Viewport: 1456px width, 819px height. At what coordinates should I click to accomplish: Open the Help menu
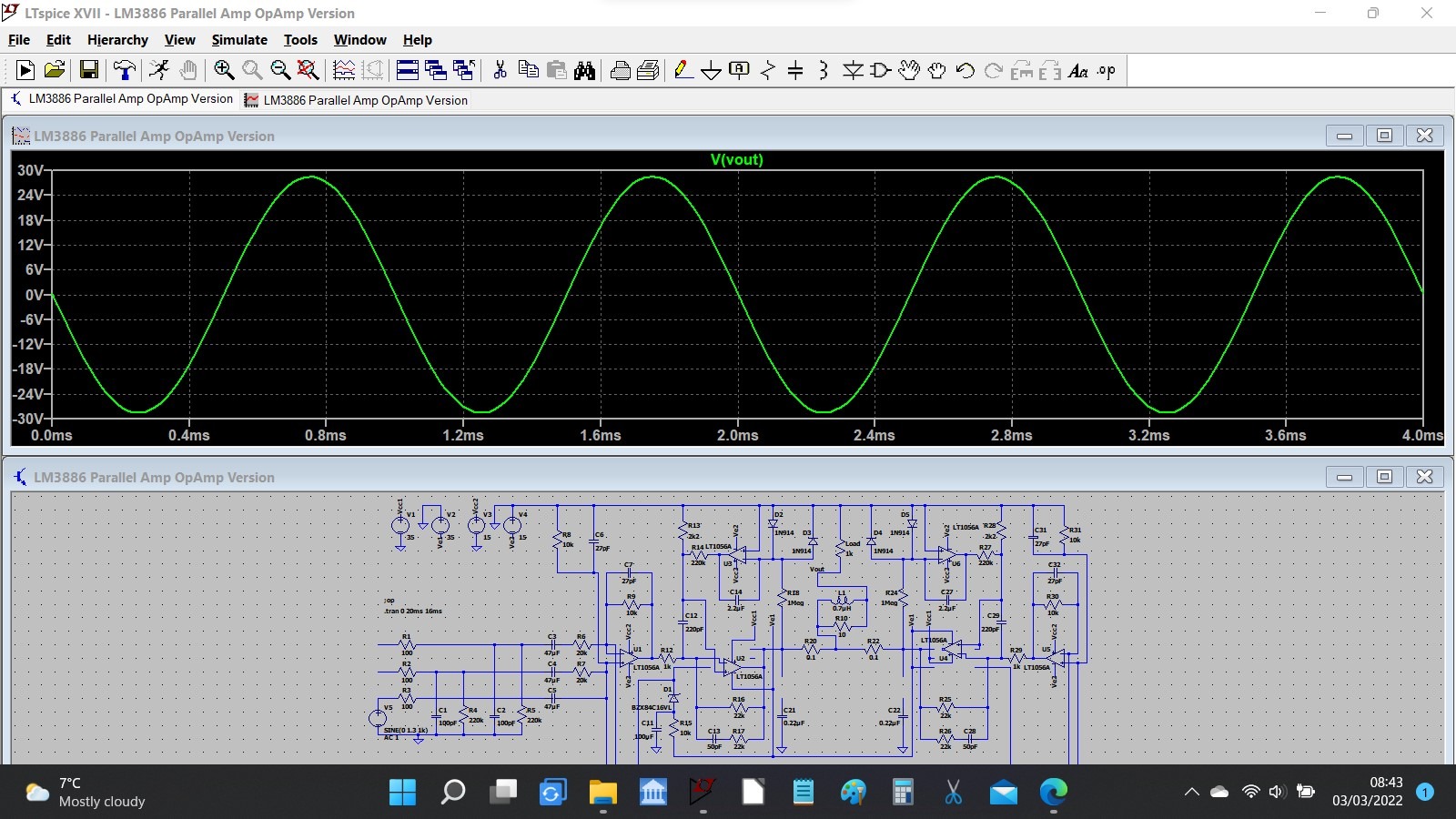point(418,40)
